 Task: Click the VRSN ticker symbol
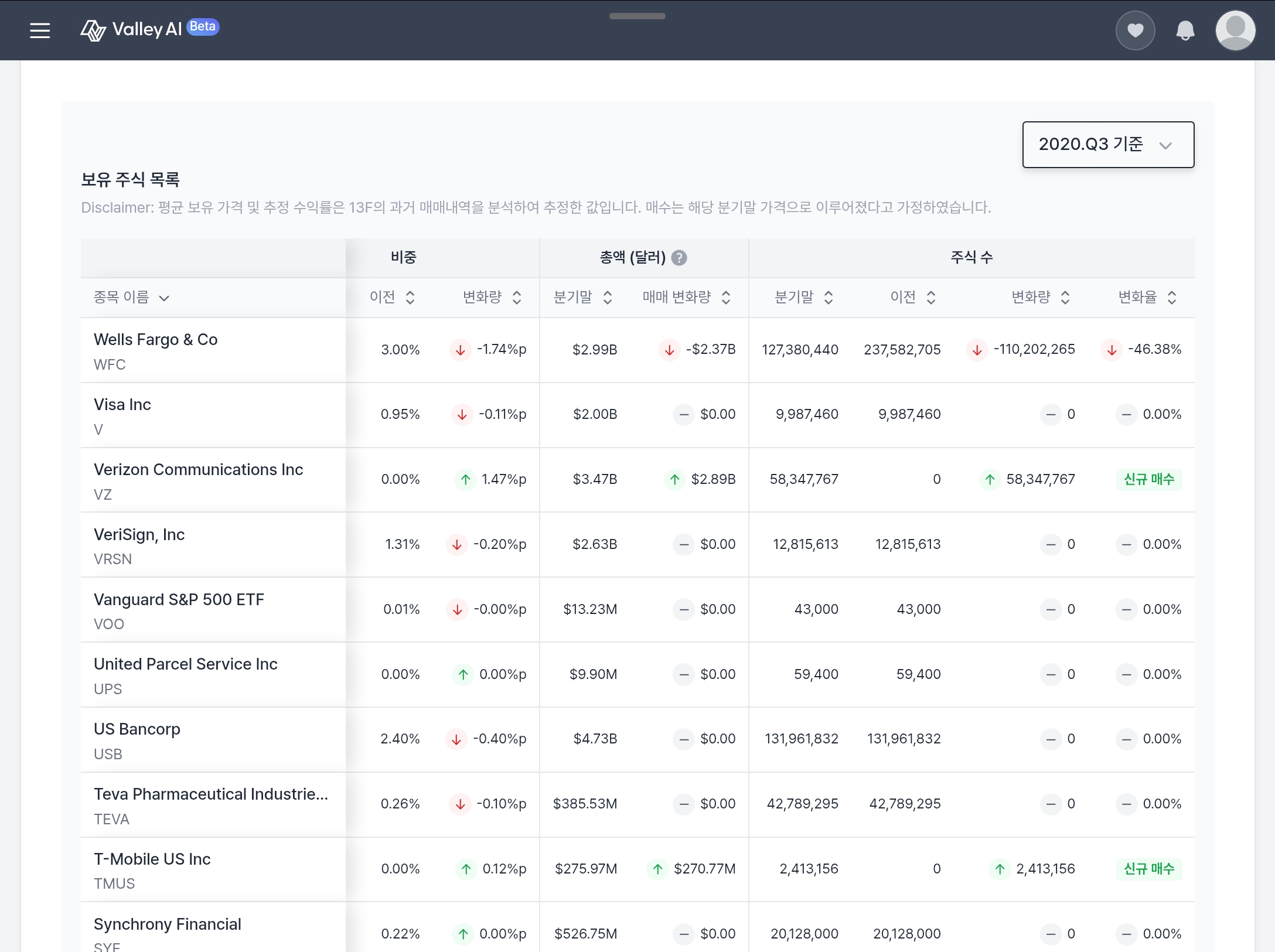click(112, 559)
